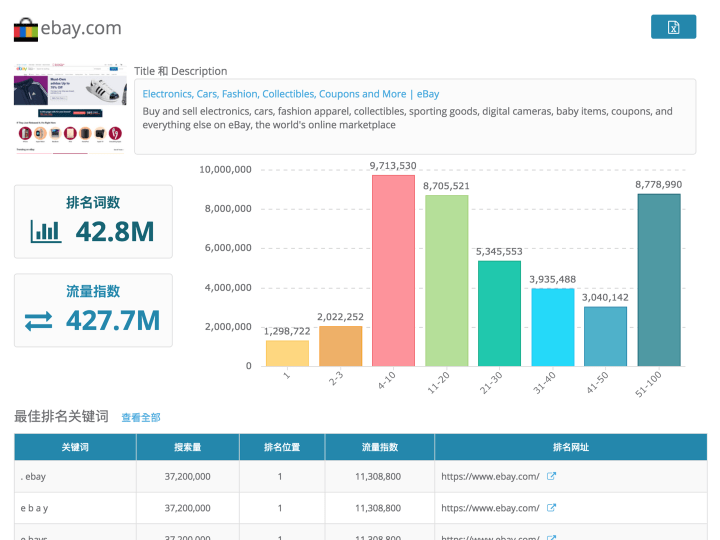Sort by the 排名网址 column header

point(571,447)
